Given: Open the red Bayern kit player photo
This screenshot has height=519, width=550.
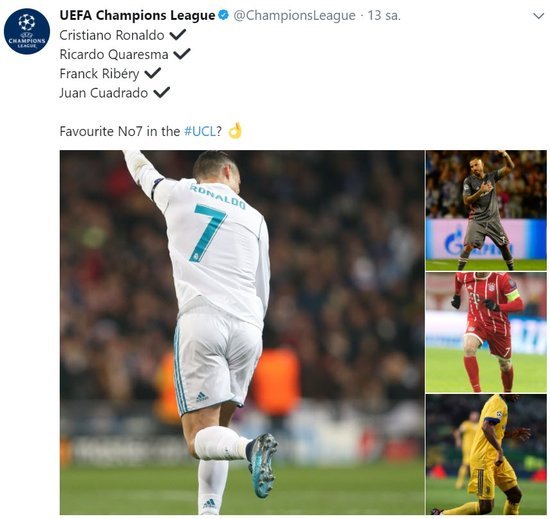Looking at the screenshot, I should click(486, 332).
